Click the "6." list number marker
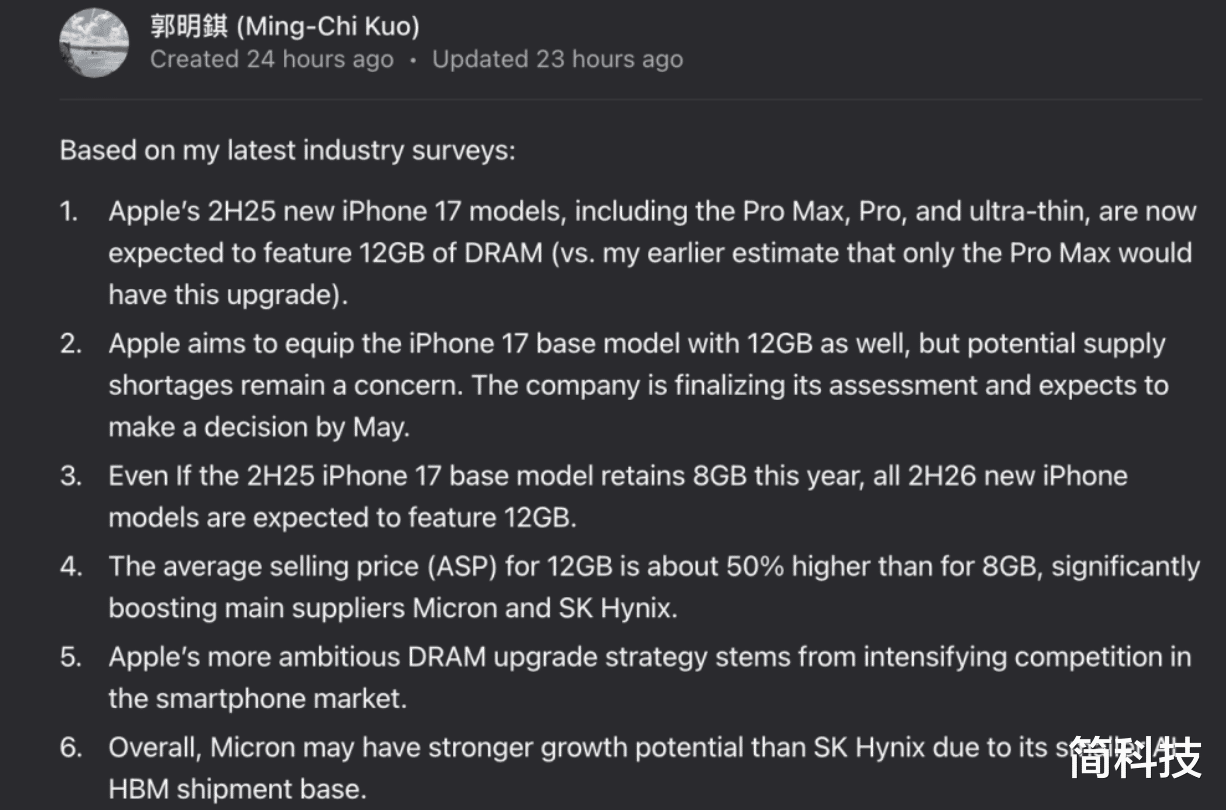This screenshot has width=1226, height=810. point(70,747)
